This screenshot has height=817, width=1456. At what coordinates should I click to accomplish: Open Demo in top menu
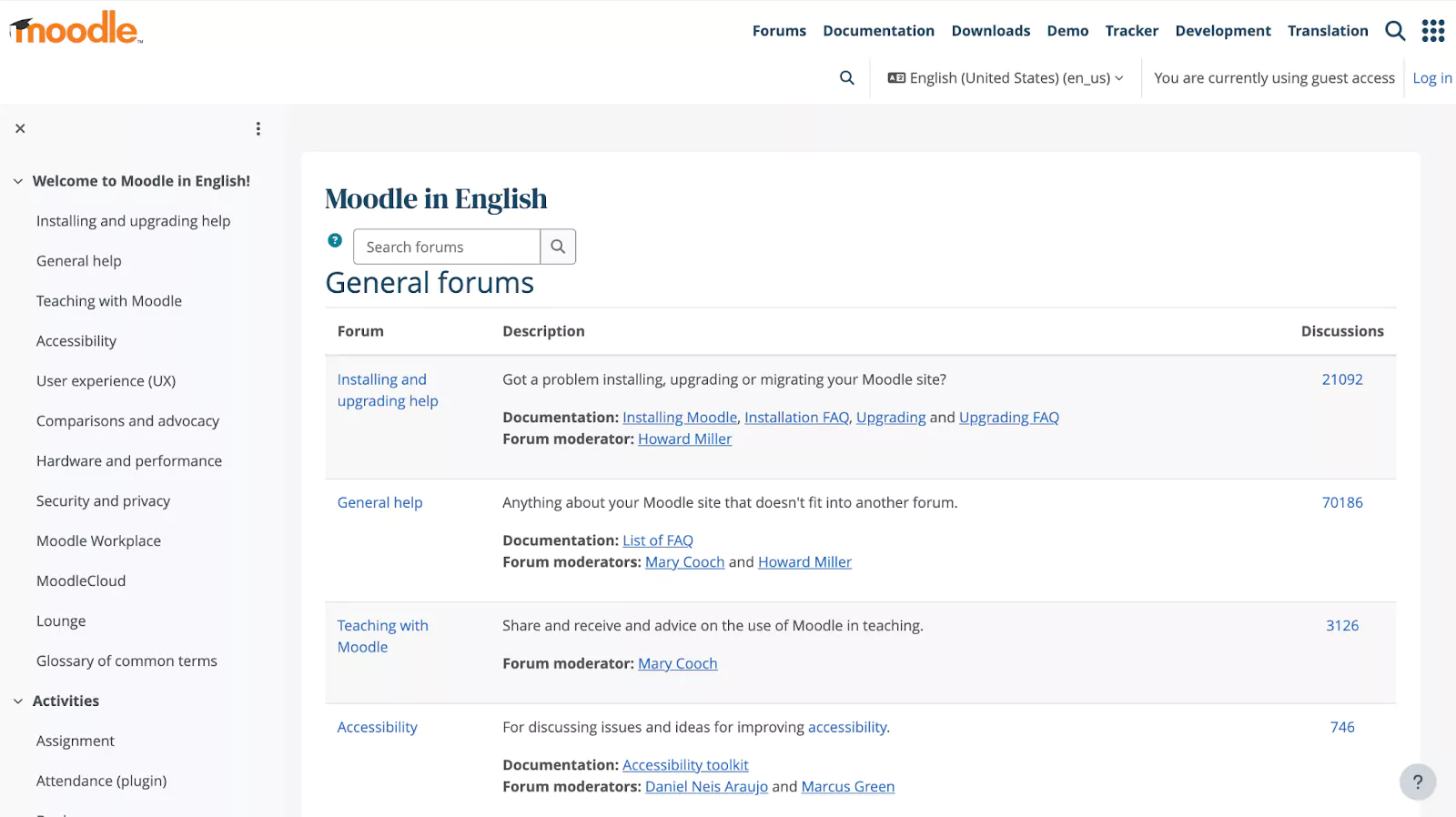coord(1067,31)
